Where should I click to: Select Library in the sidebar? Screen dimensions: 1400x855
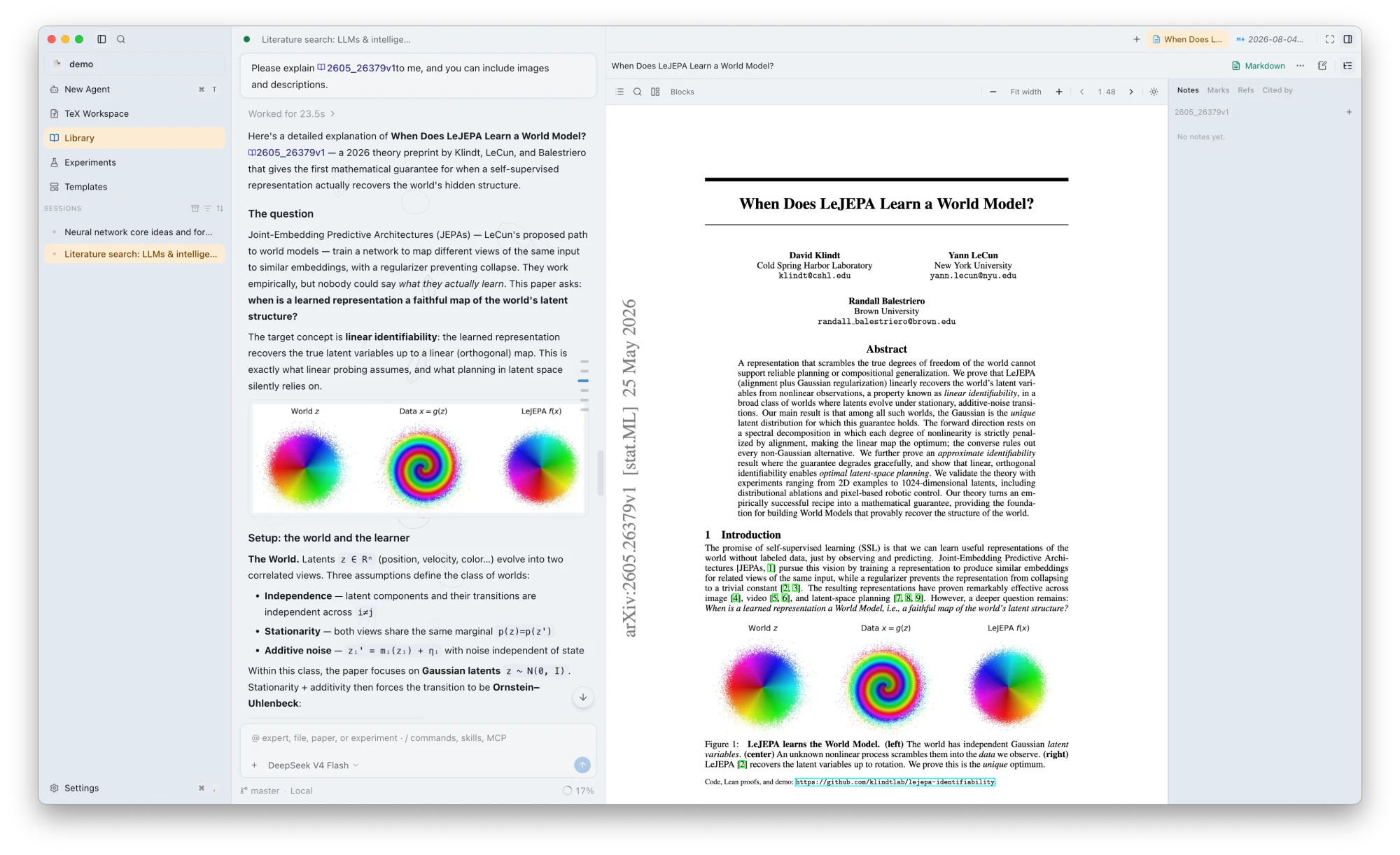[134, 138]
